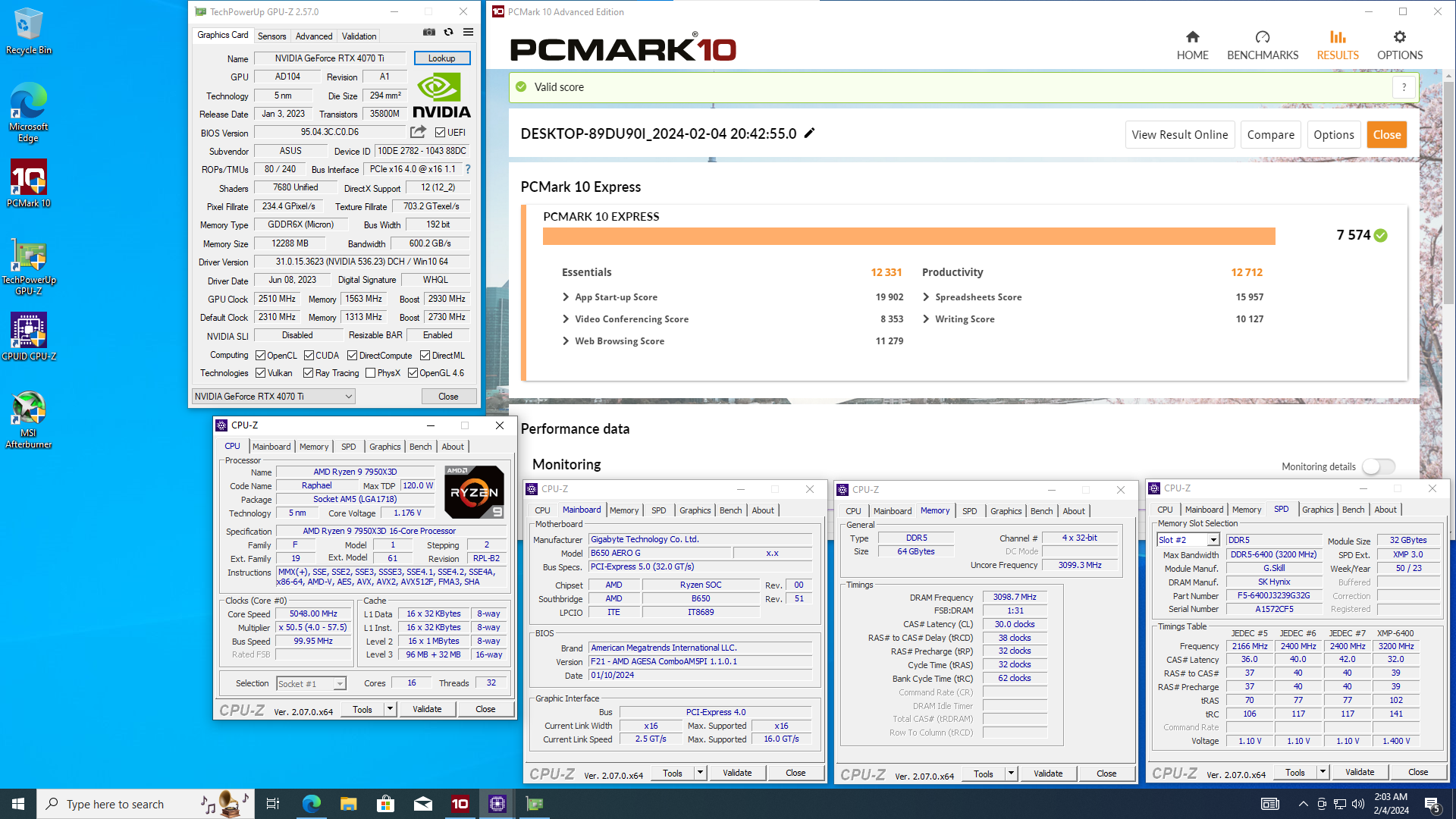Click Windows Start button
This screenshot has width=1456, height=819.
click(18, 804)
